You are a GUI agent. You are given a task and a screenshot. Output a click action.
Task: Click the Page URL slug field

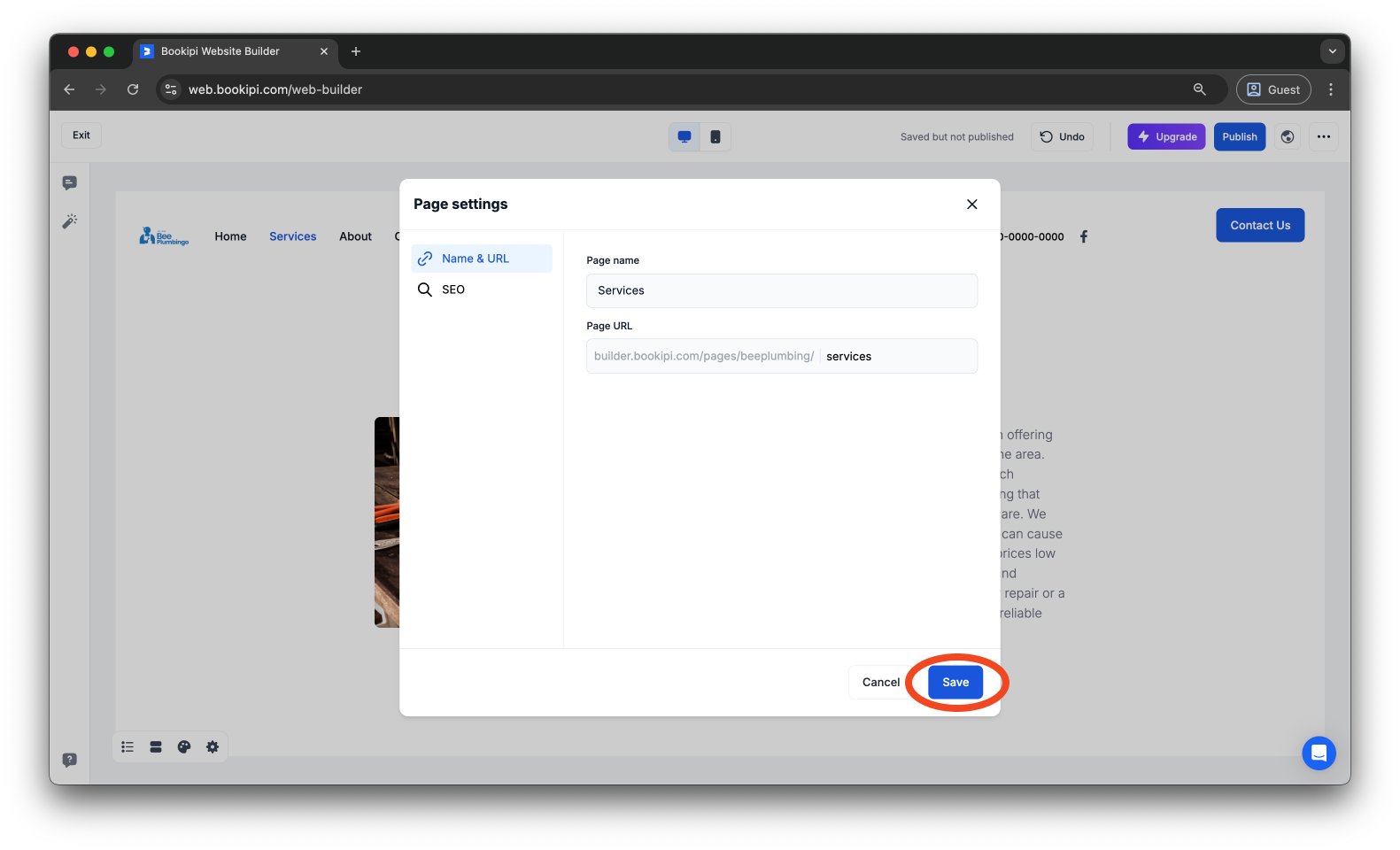[898, 356]
